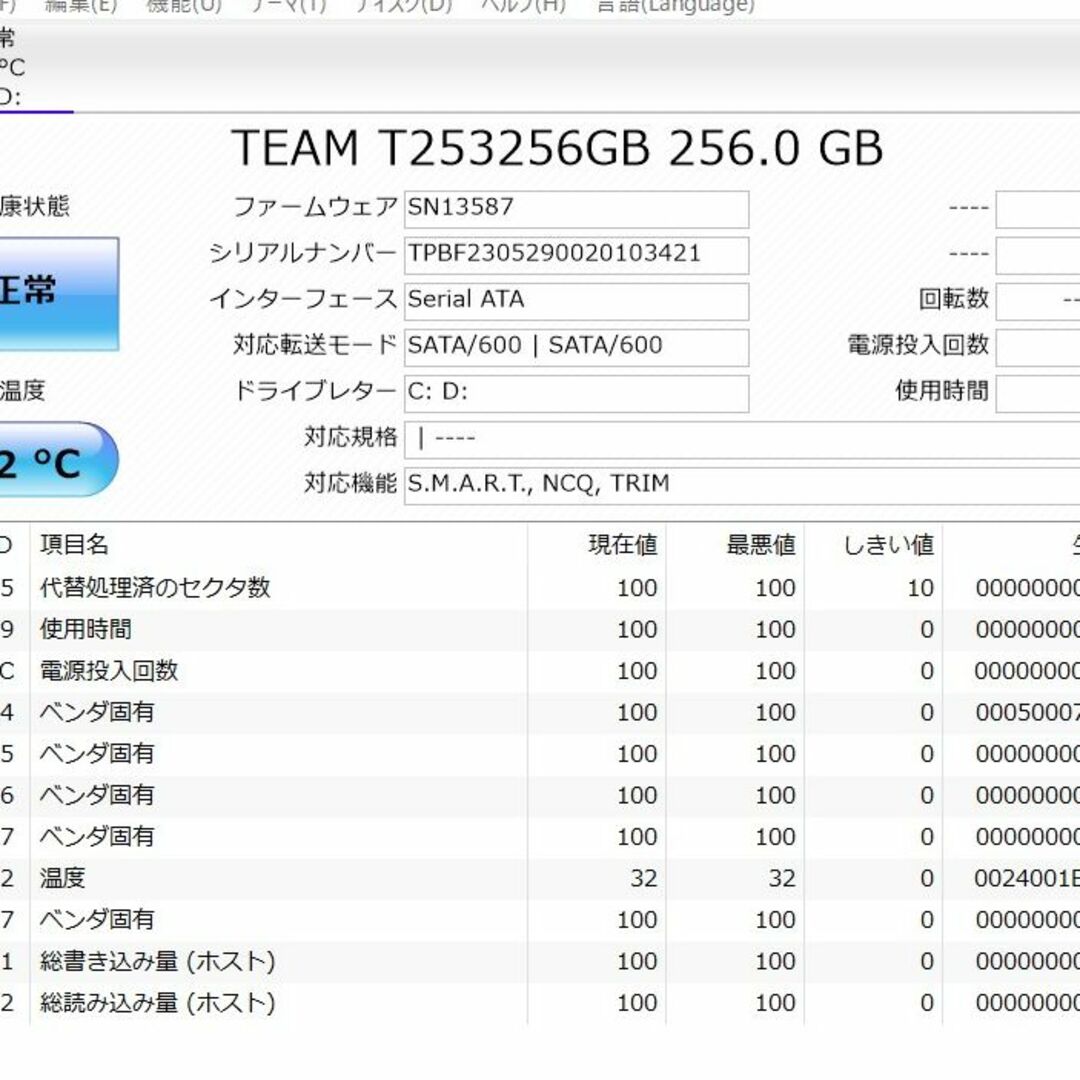This screenshot has width=1080, height=1080.
Task: Click the blue 正常 health status button
Action: [59, 294]
